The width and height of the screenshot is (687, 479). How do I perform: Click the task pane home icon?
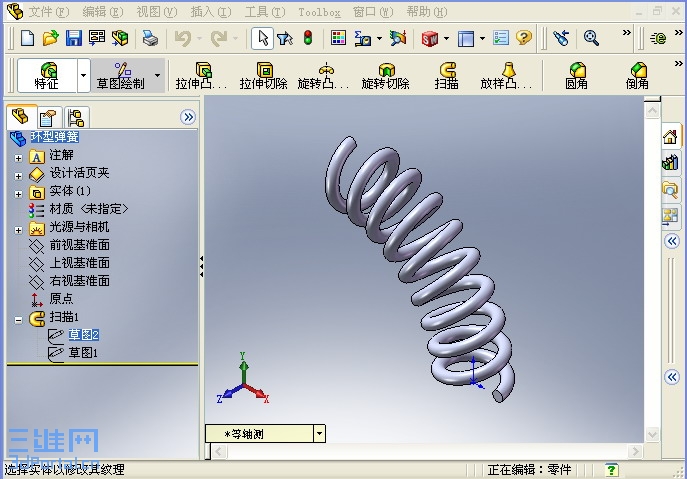(670, 137)
